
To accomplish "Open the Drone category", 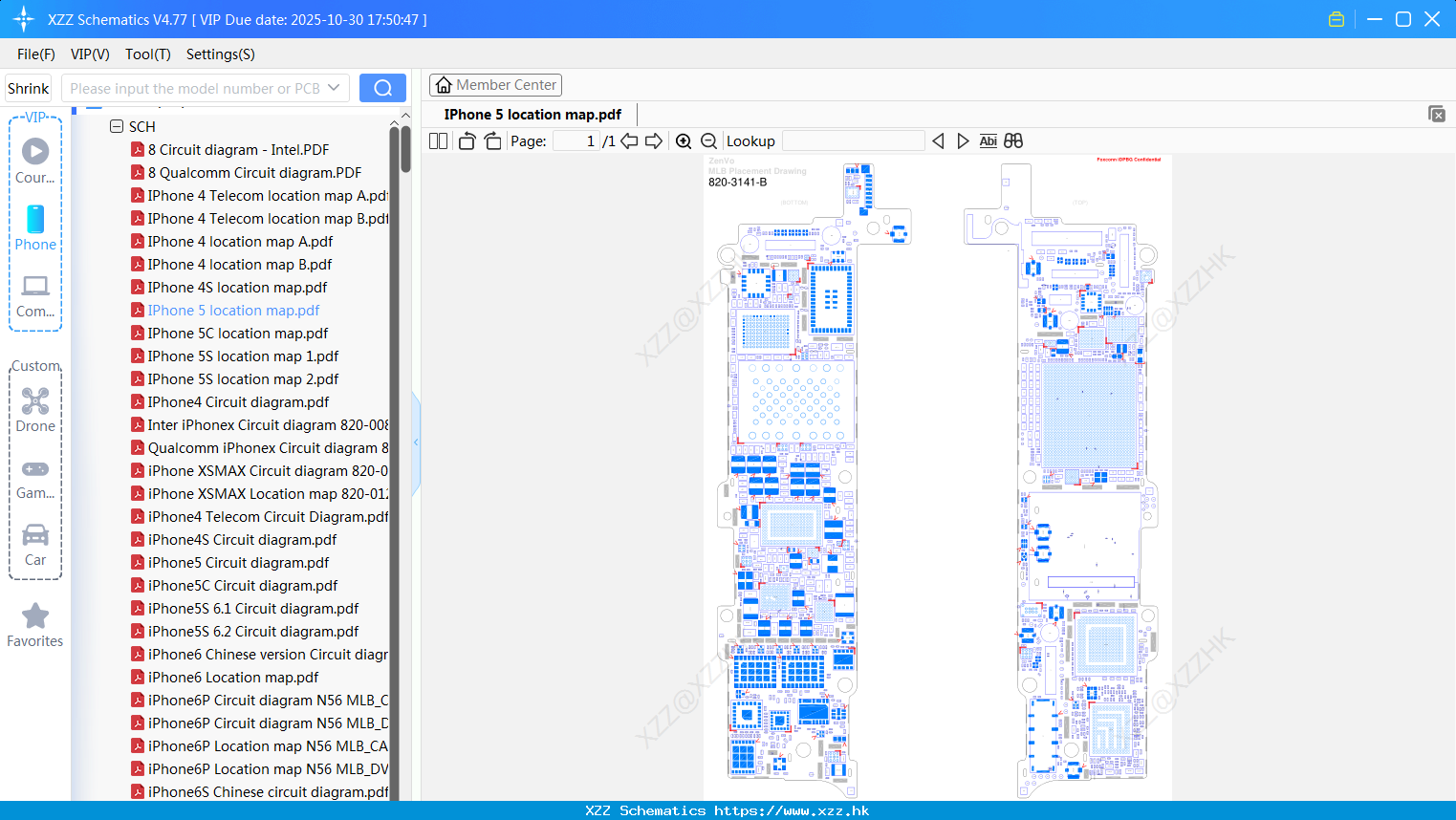I will point(35,410).
